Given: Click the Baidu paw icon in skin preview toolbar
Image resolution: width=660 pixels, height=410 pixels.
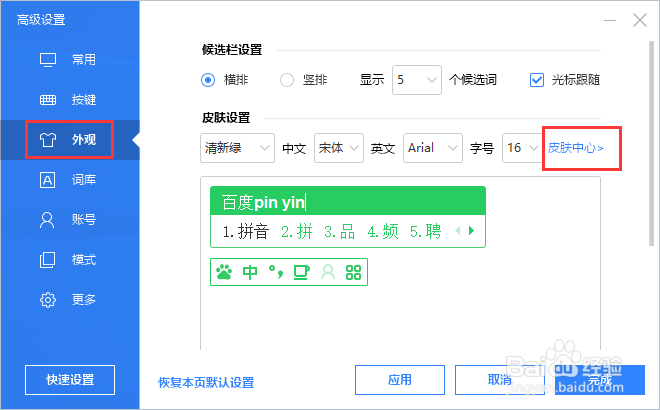Looking at the screenshot, I should tap(224, 272).
